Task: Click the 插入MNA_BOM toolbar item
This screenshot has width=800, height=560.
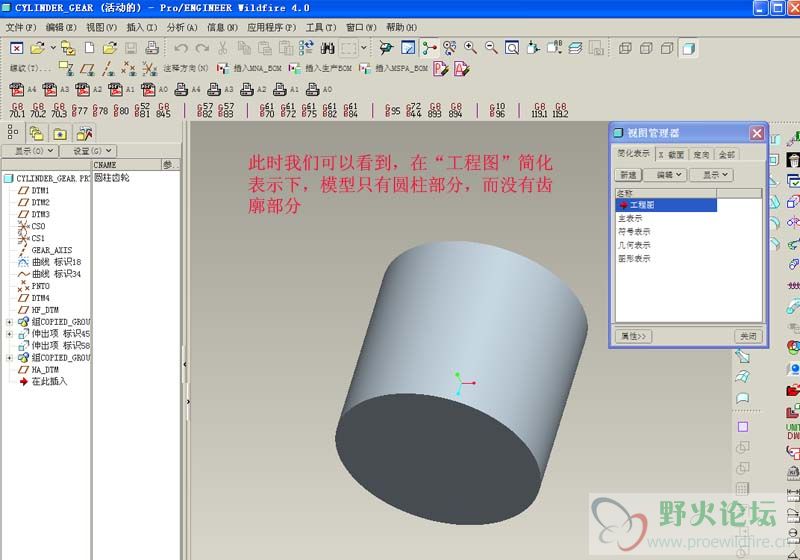Action: [249, 68]
